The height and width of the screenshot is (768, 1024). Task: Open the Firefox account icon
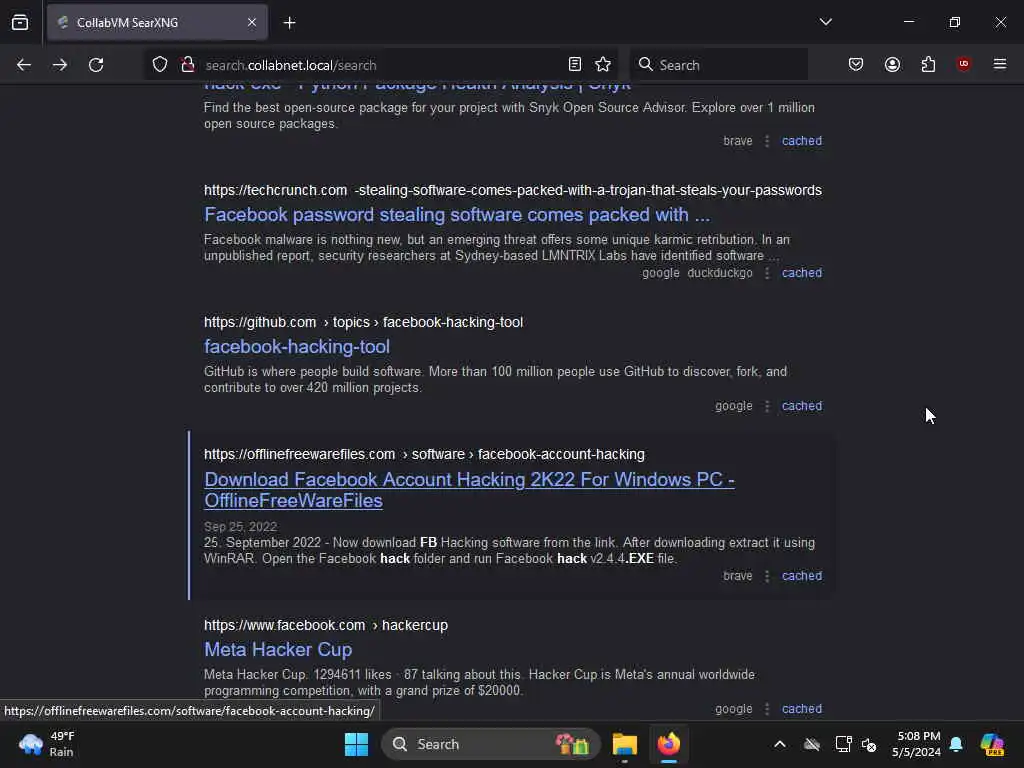pos(892,64)
